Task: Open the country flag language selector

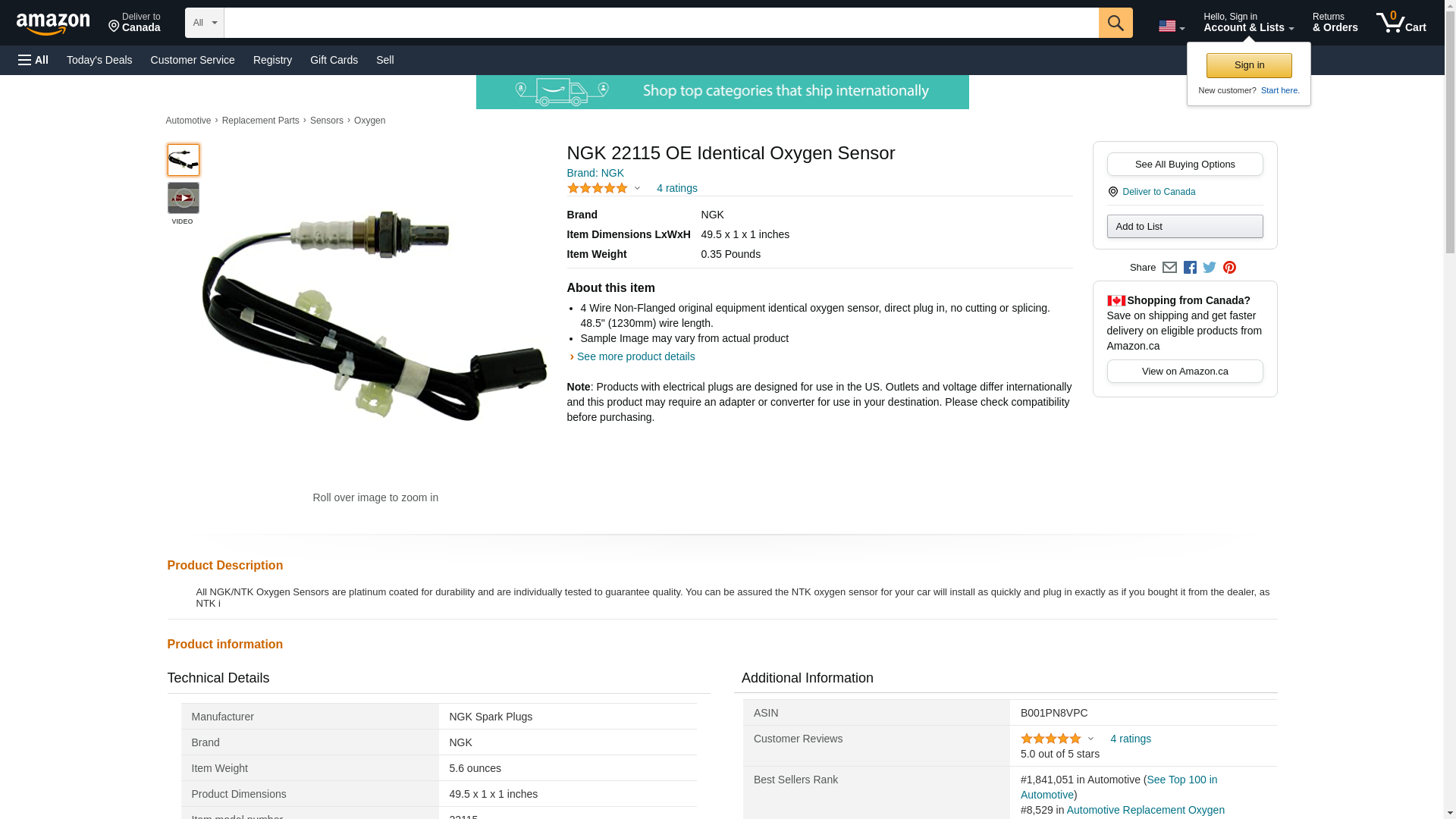Action: [x=1171, y=27]
